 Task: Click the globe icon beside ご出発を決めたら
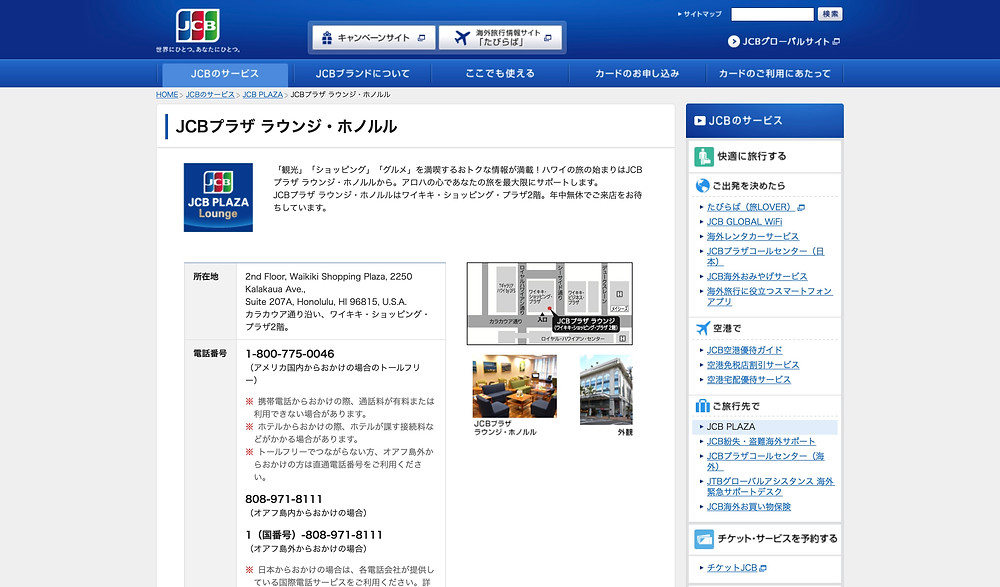coord(703,186)
